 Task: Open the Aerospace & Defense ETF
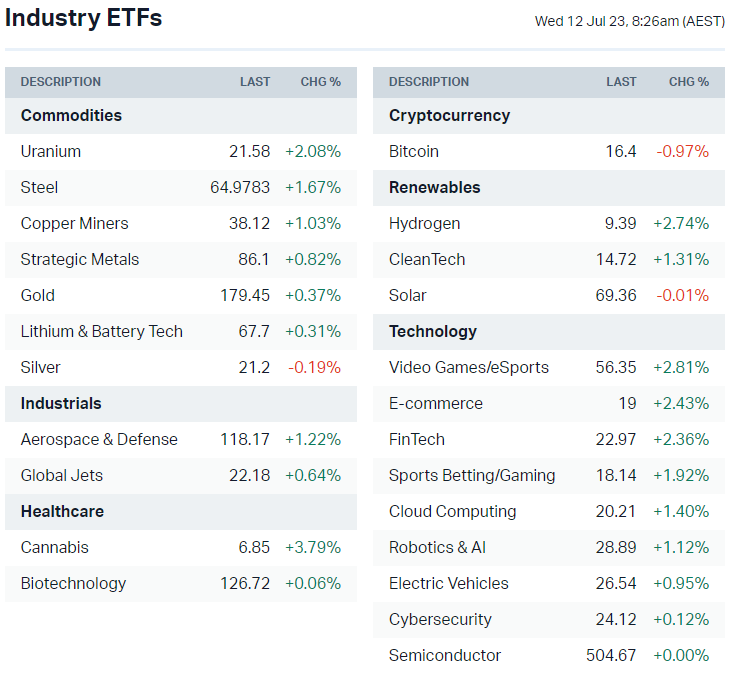click(99, 440)
